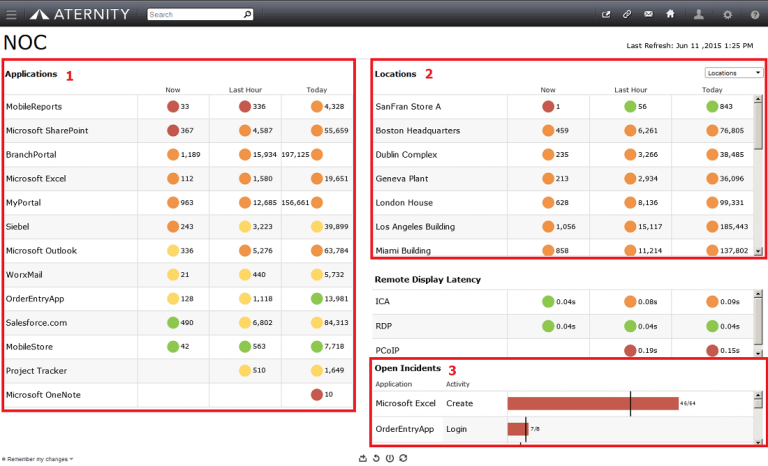Click MobileReports Now red status dot

coord(173,106)
